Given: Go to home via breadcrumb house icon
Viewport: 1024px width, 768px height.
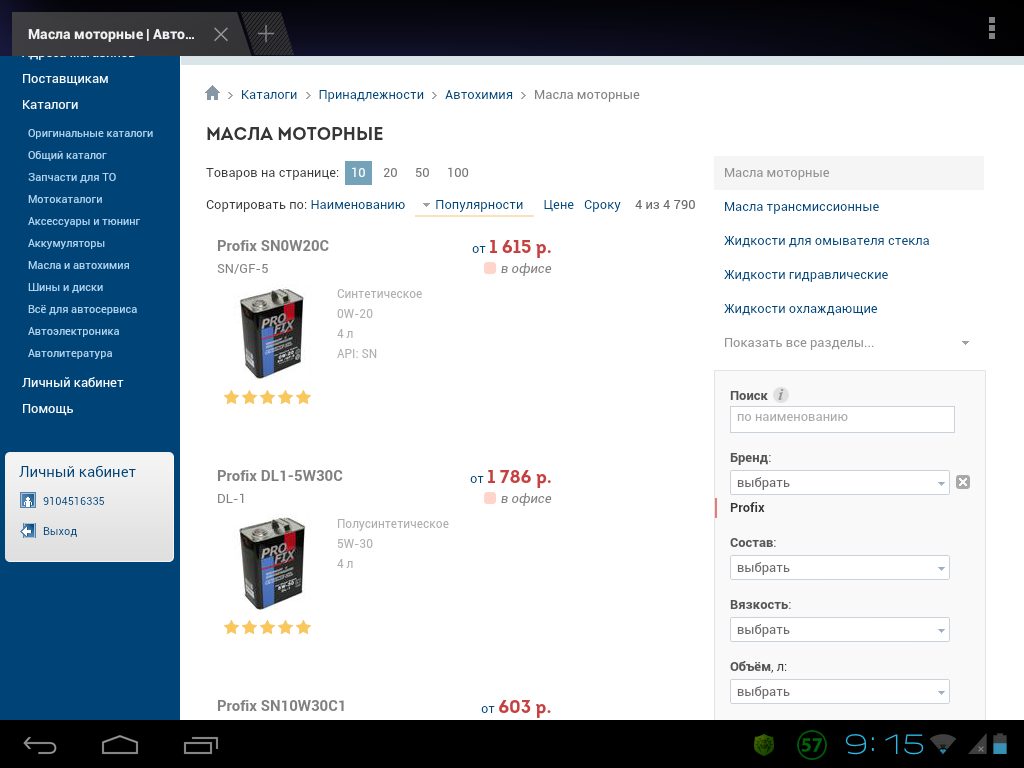Looking at the screenshot, I should click(x=212, y=93).
